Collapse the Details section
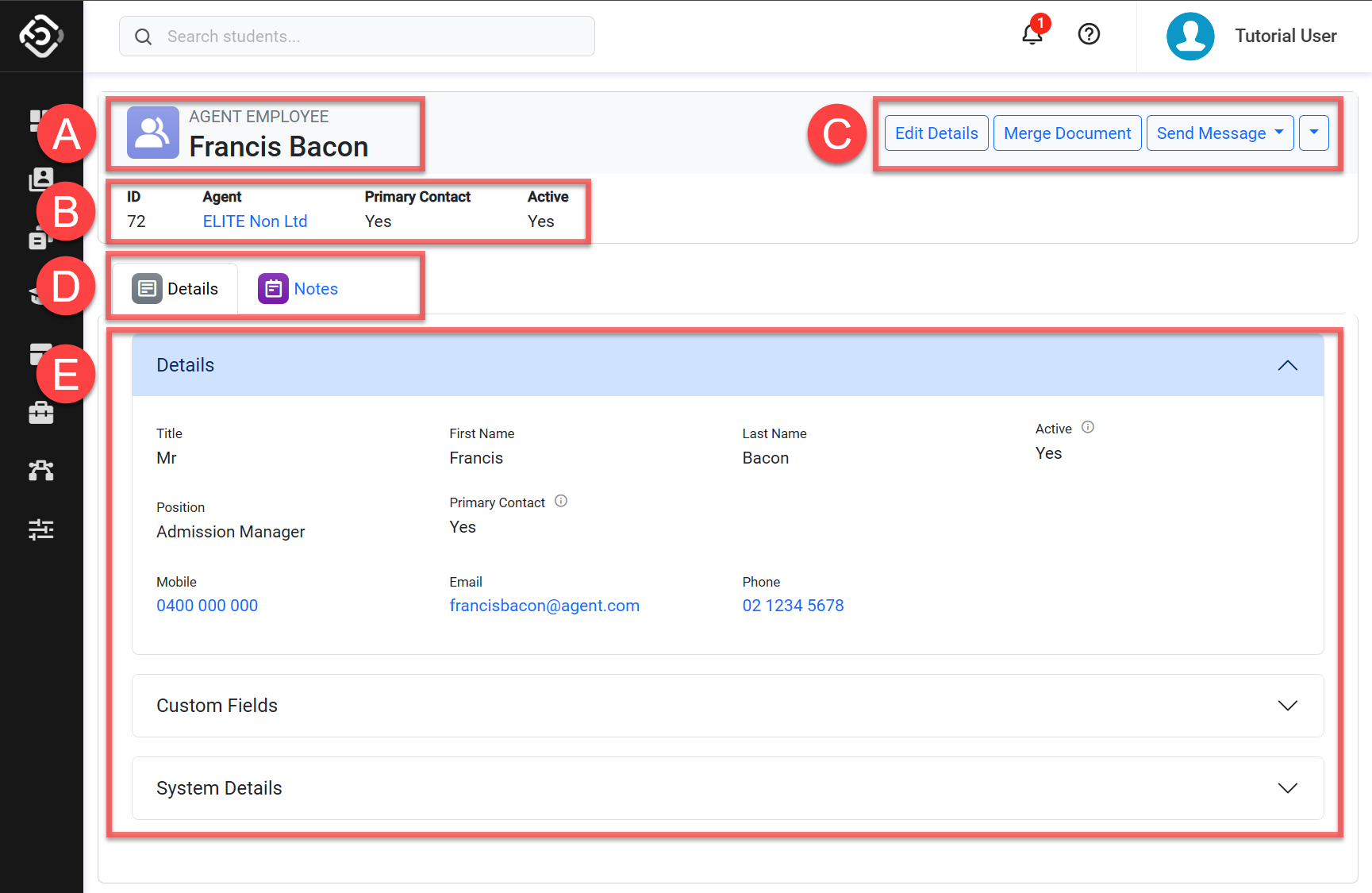The width and height of the screenshot is (1372, 893). coord(1287,365)
